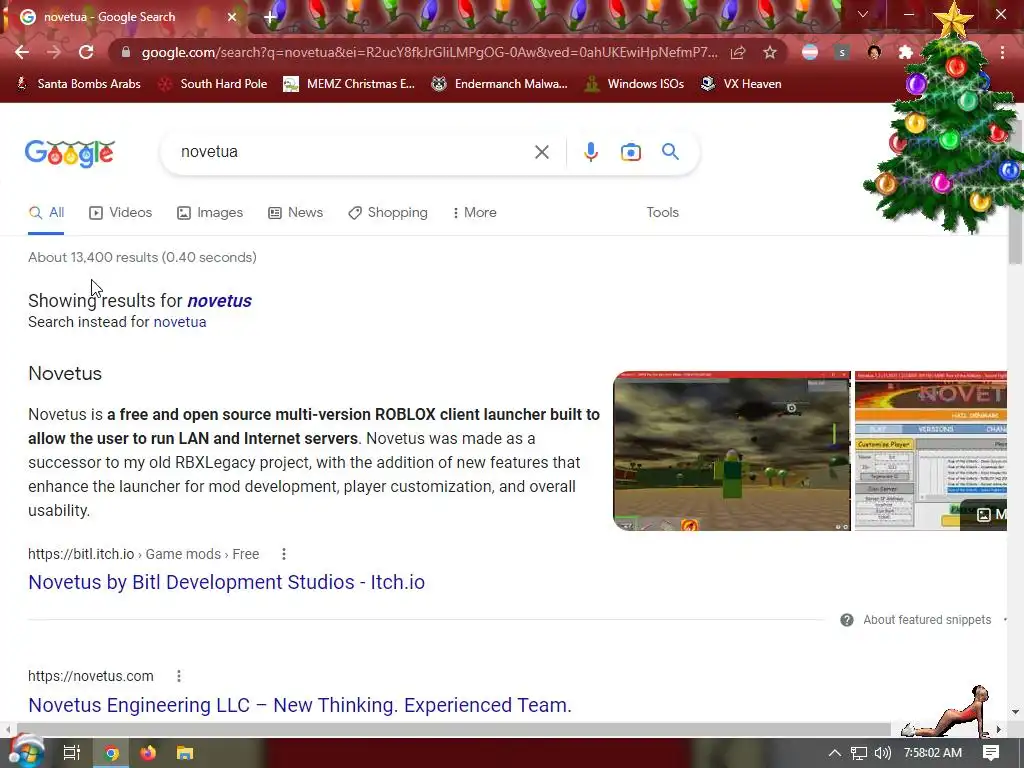Open File Explorer from taskbar

[x=185, y=753]
